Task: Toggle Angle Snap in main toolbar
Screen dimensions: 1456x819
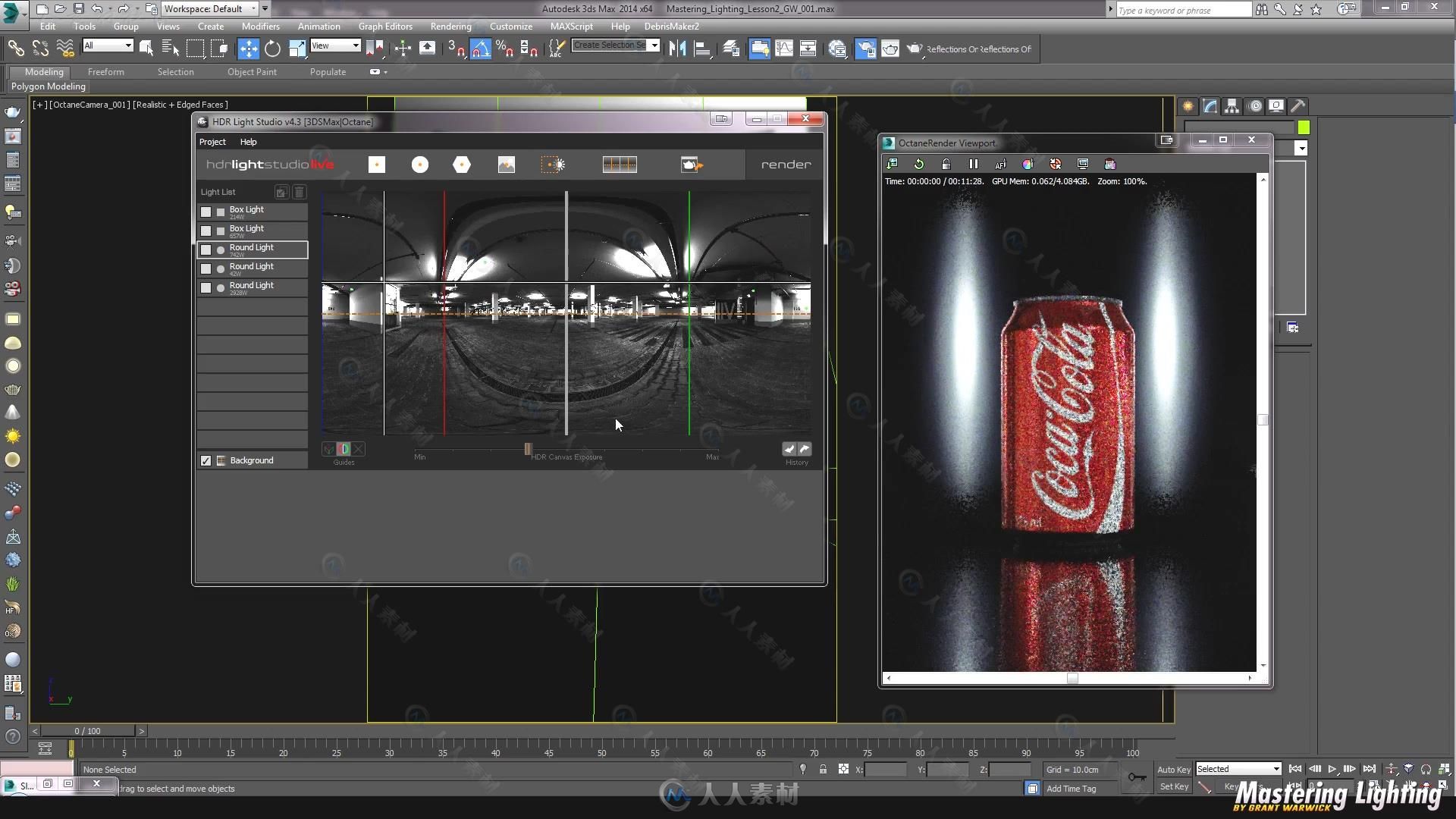Action: (481, 49)
